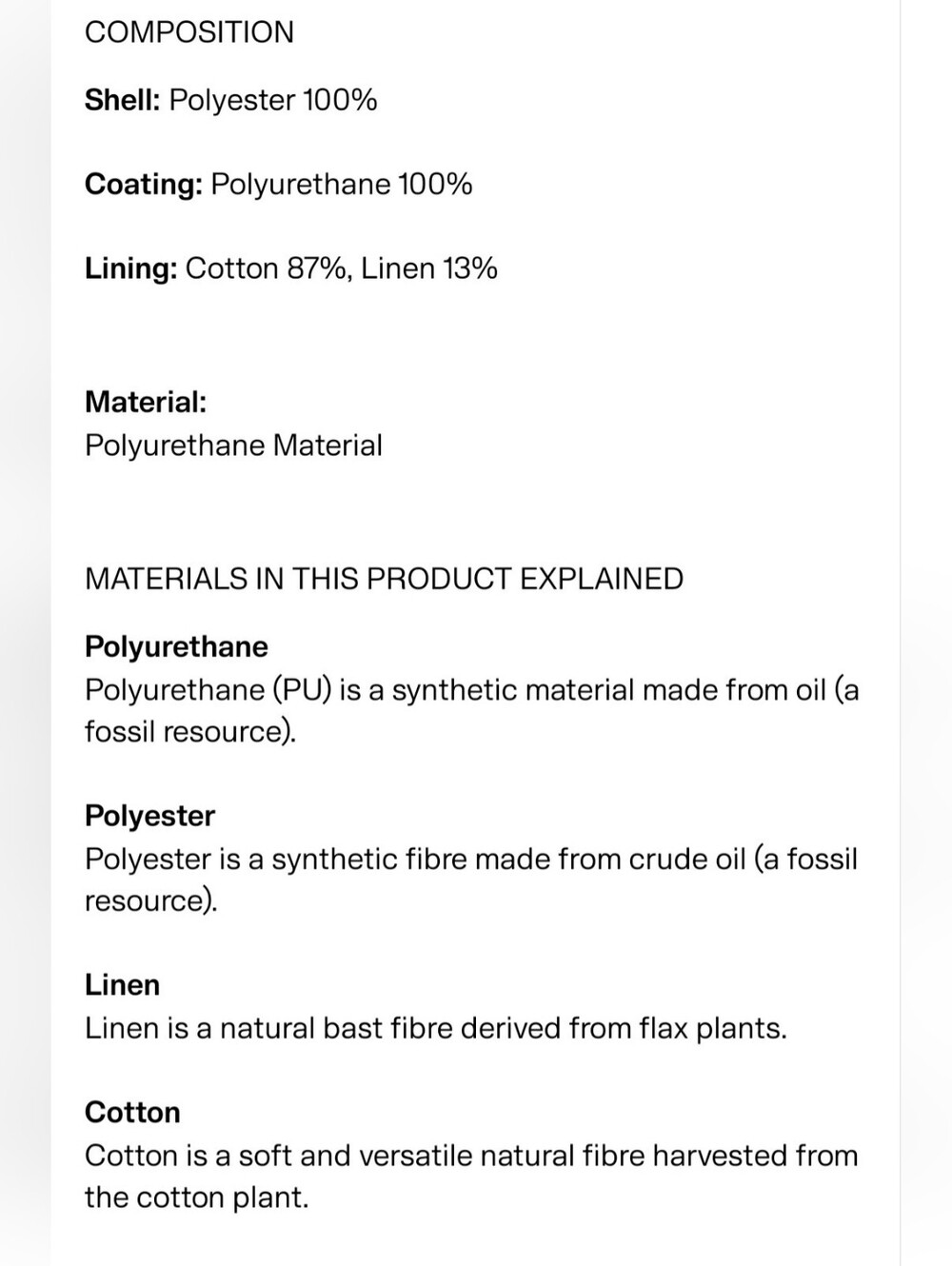Select the Shell: Polyester 100% line
Viewport: 952px width, 1266px height.
point(231,100)
